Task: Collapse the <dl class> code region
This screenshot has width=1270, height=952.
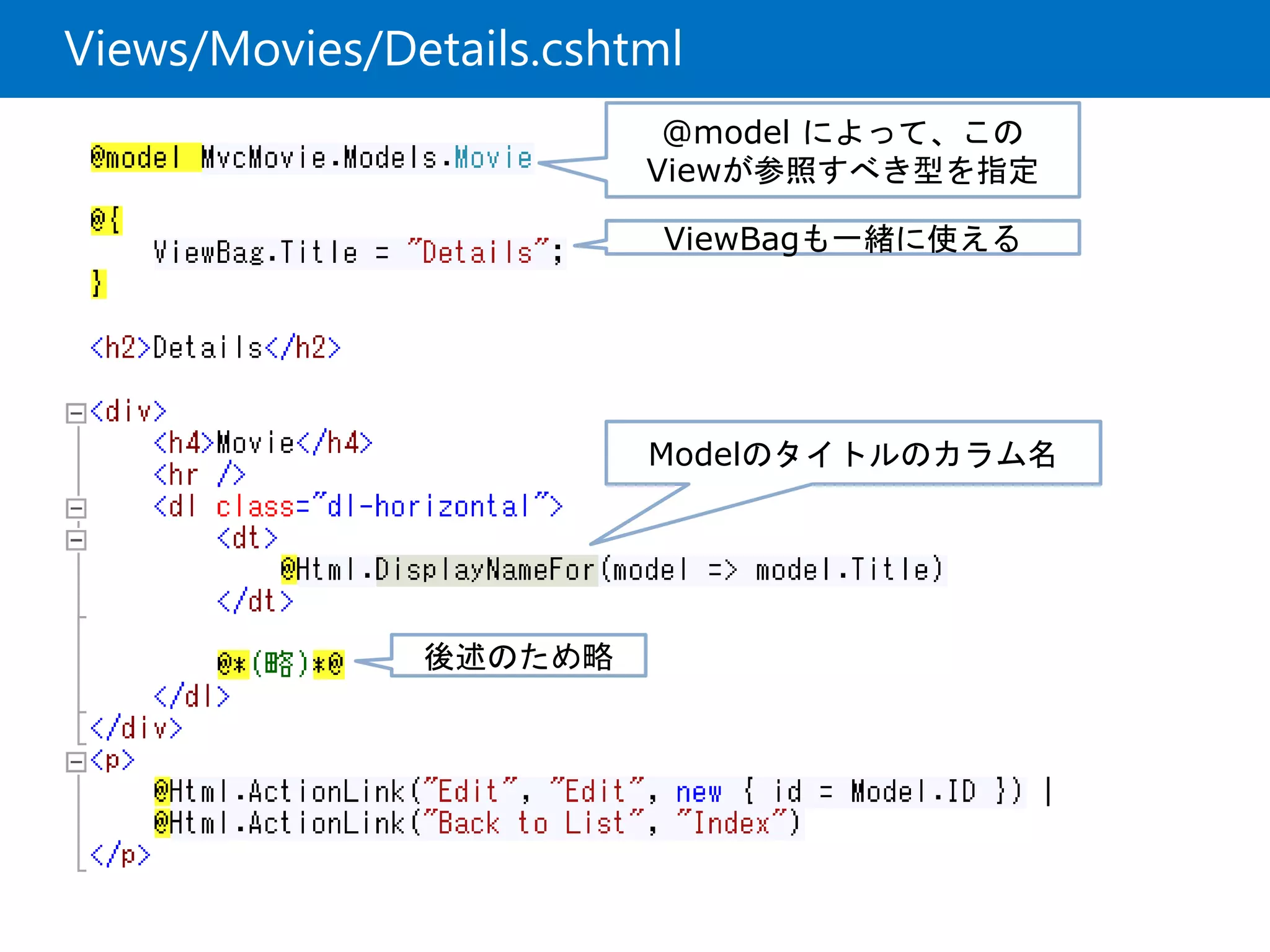Action: (x=76, y=508)
